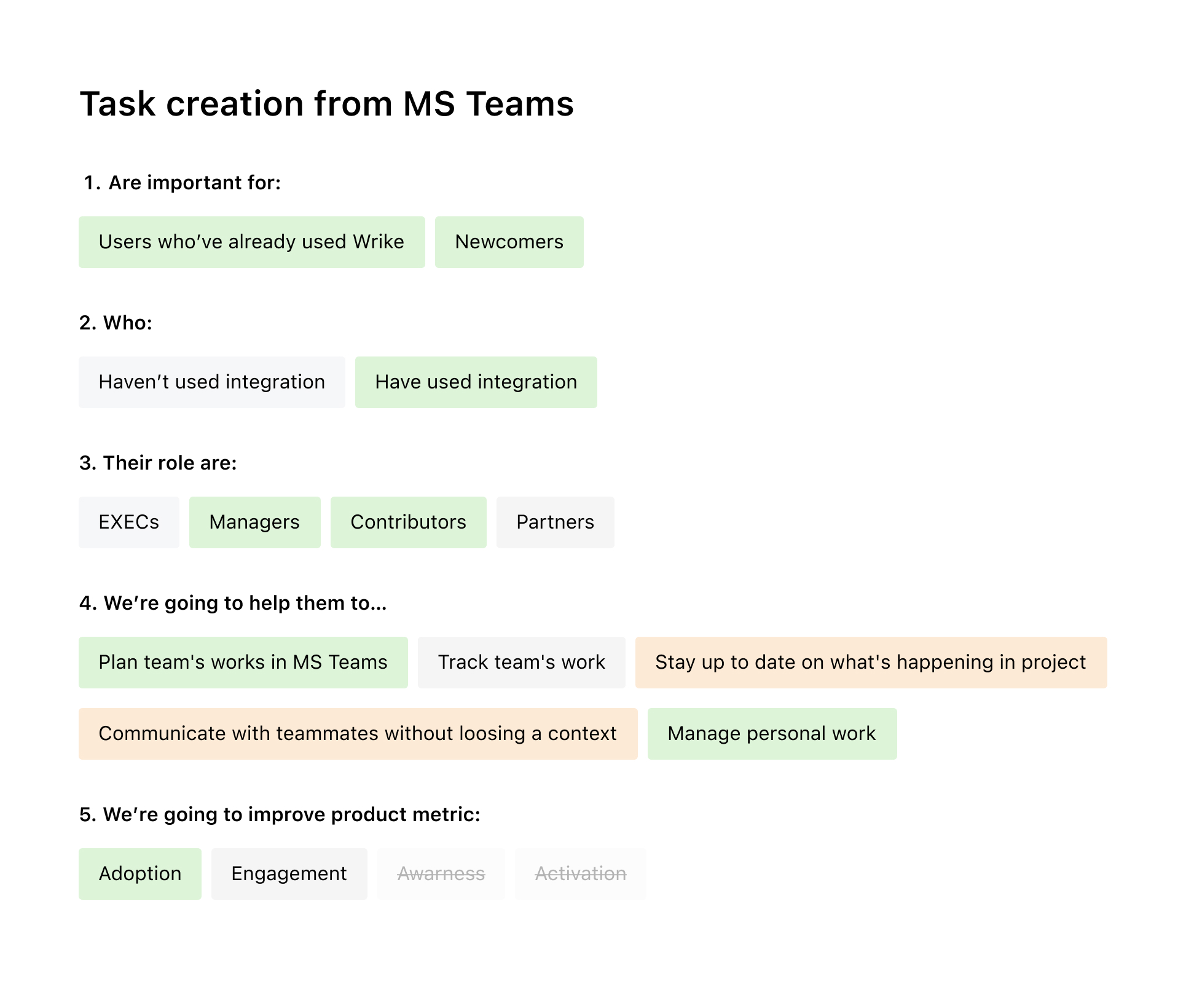Click 'We're going to improve product metric' label
The height and width of the screenshot is (1008, 1186).
280,814
